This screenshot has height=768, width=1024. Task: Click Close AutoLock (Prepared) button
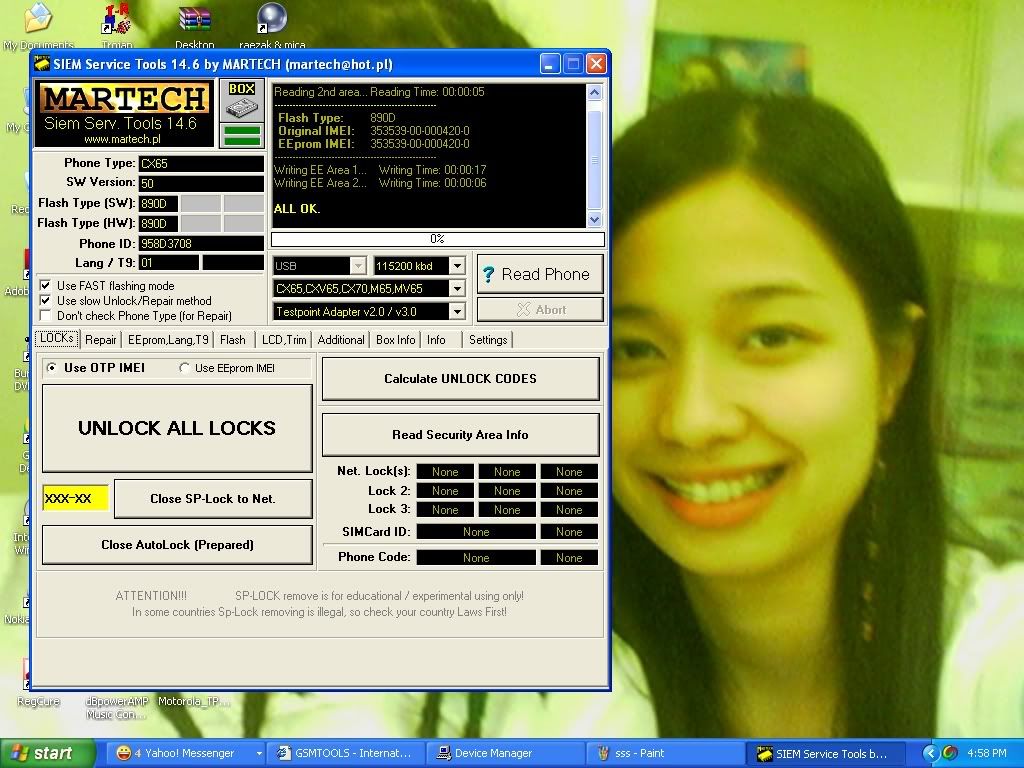tap(177, 545)
